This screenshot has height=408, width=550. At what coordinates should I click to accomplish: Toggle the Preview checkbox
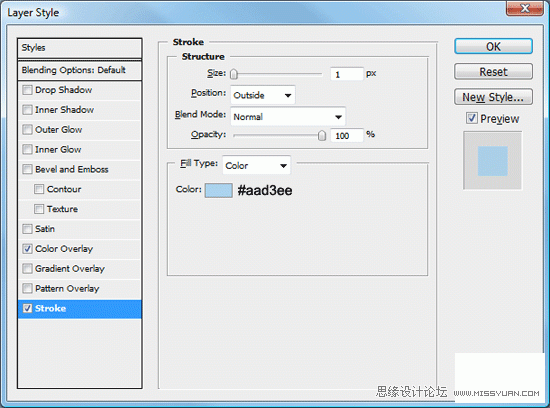coord(472,118)
